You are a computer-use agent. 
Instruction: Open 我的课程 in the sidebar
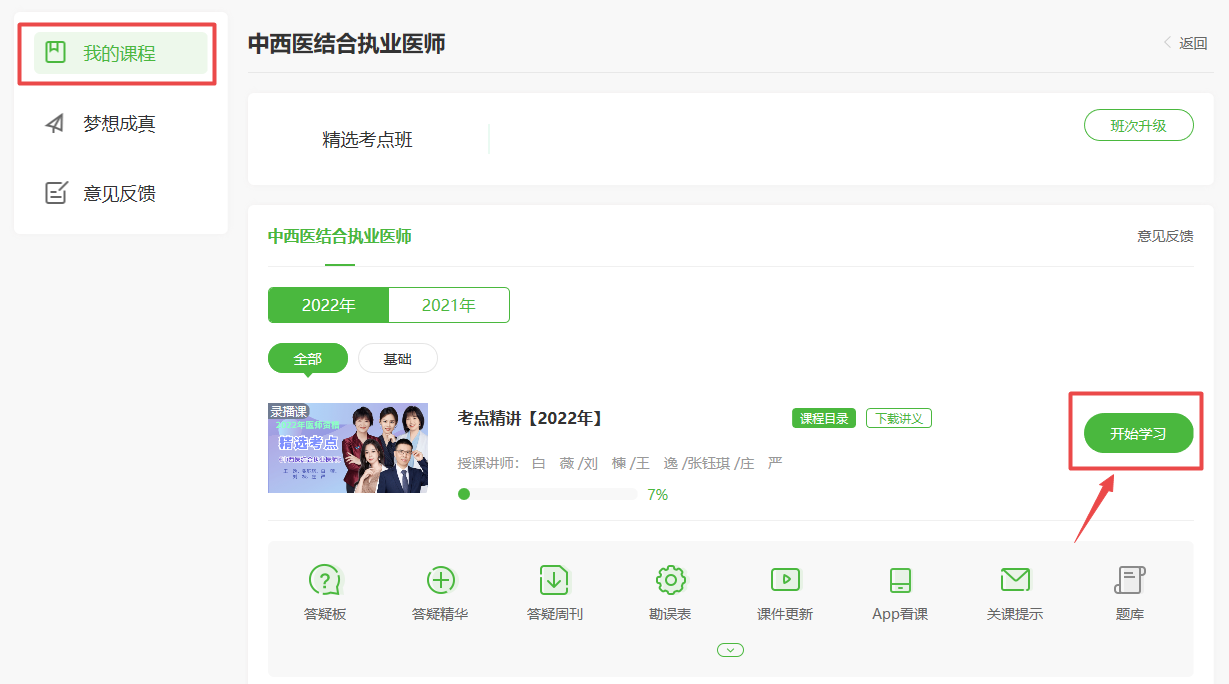tap(120, 53)
